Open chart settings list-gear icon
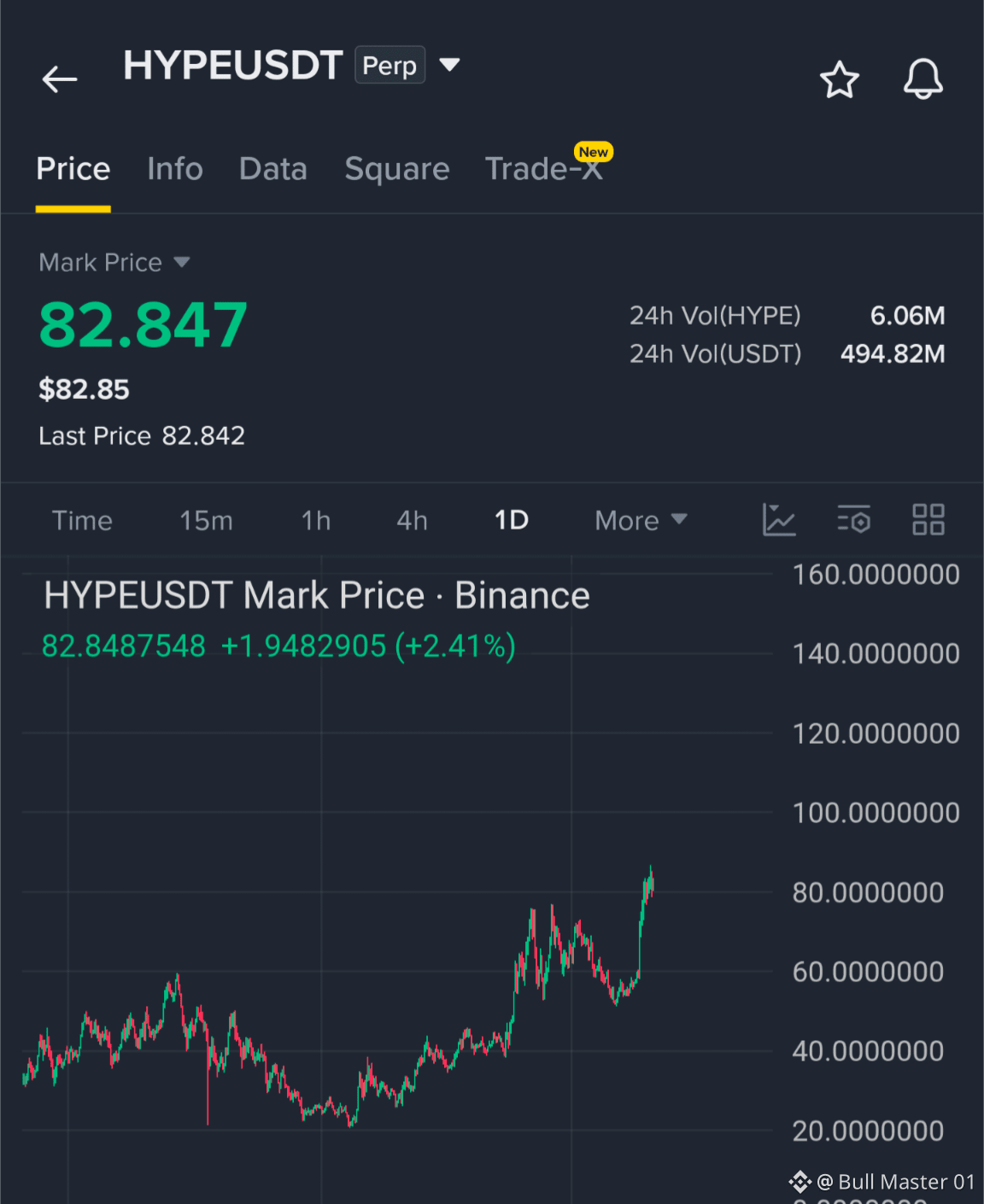This screenshot has width=984, height=1204. point(853,519)
